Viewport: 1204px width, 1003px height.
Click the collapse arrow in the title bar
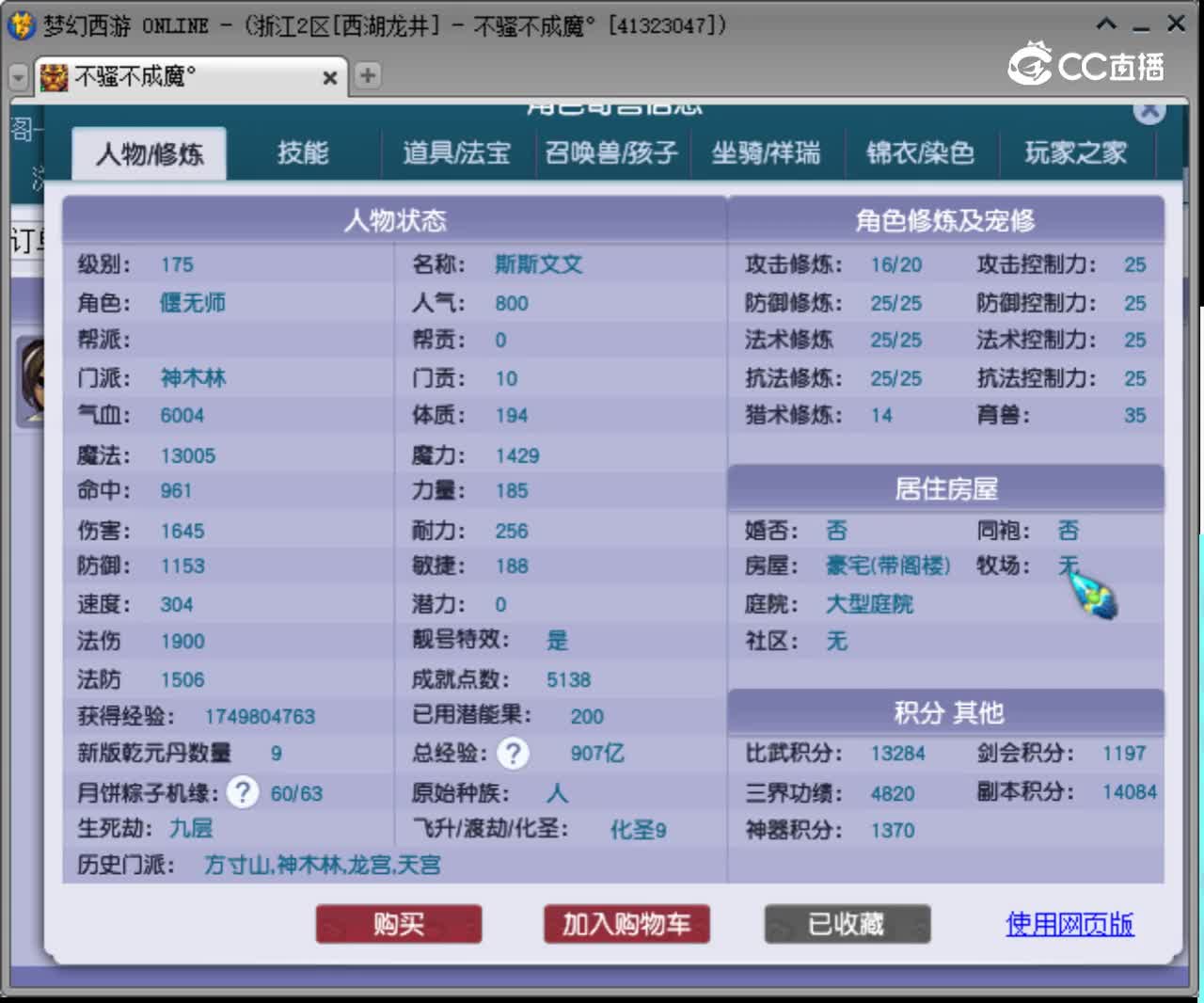pyautogui.click(x=1107, y=24)
